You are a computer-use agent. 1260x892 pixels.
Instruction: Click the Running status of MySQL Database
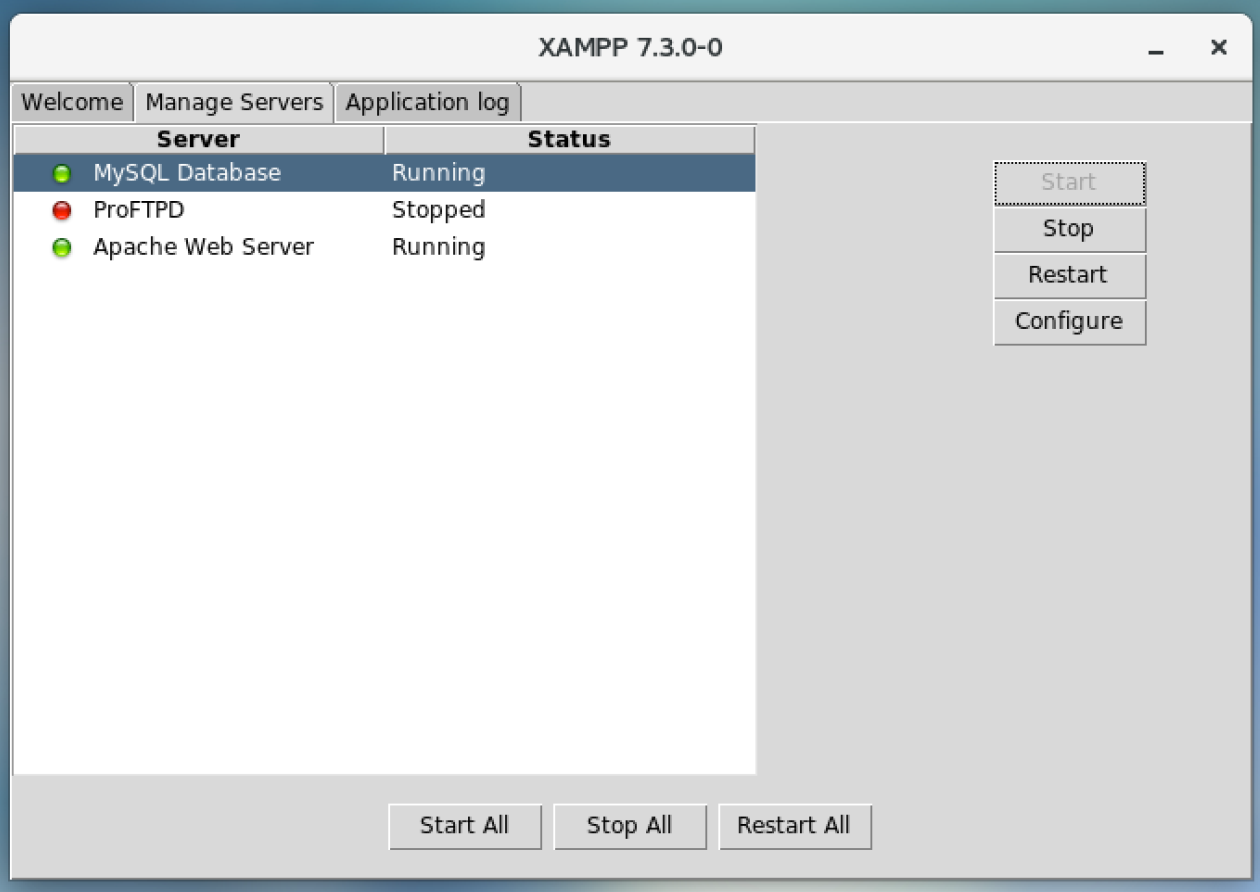pos(438,173)
